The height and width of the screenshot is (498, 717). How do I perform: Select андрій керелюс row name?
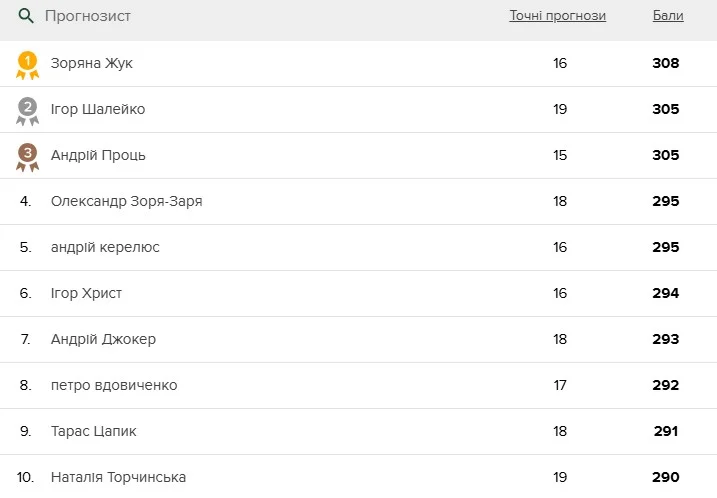pos(105,247)
